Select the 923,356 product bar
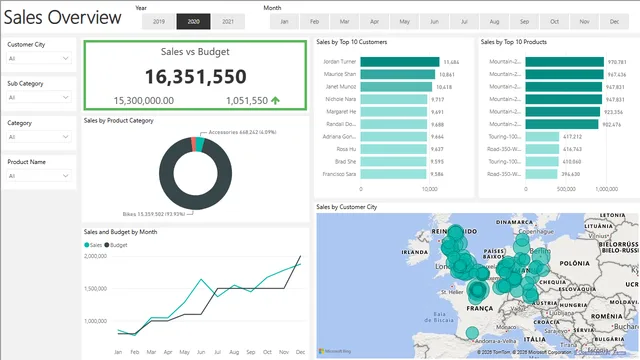The height and width of the screenshot is (360, 640). (x=562, y=111)
